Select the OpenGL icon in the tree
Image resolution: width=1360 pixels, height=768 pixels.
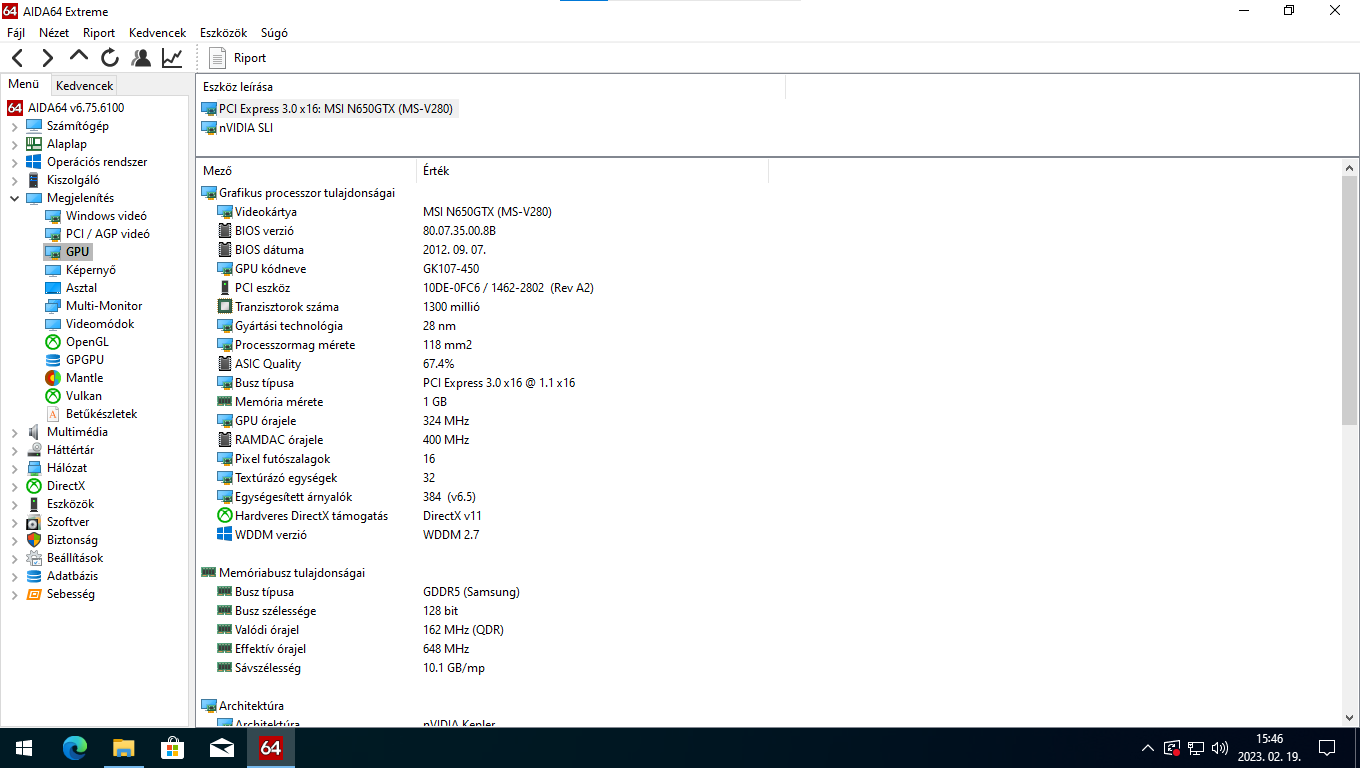tap(53, 342)
